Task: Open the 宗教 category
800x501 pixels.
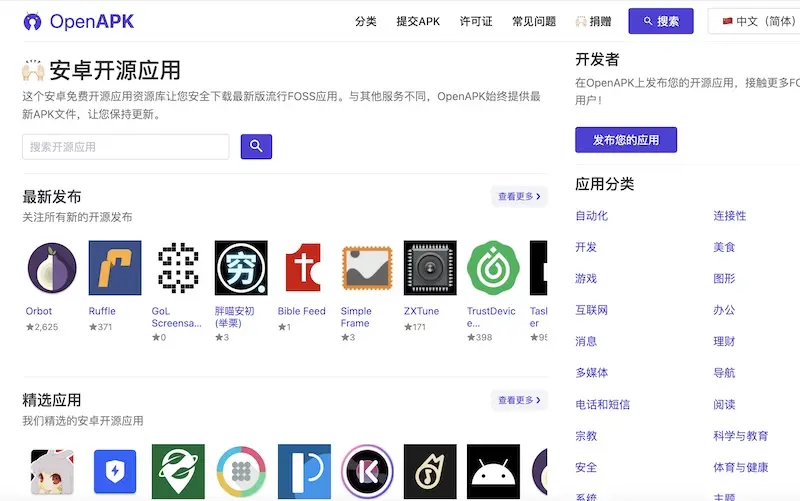Action: [x=586, y=436]
